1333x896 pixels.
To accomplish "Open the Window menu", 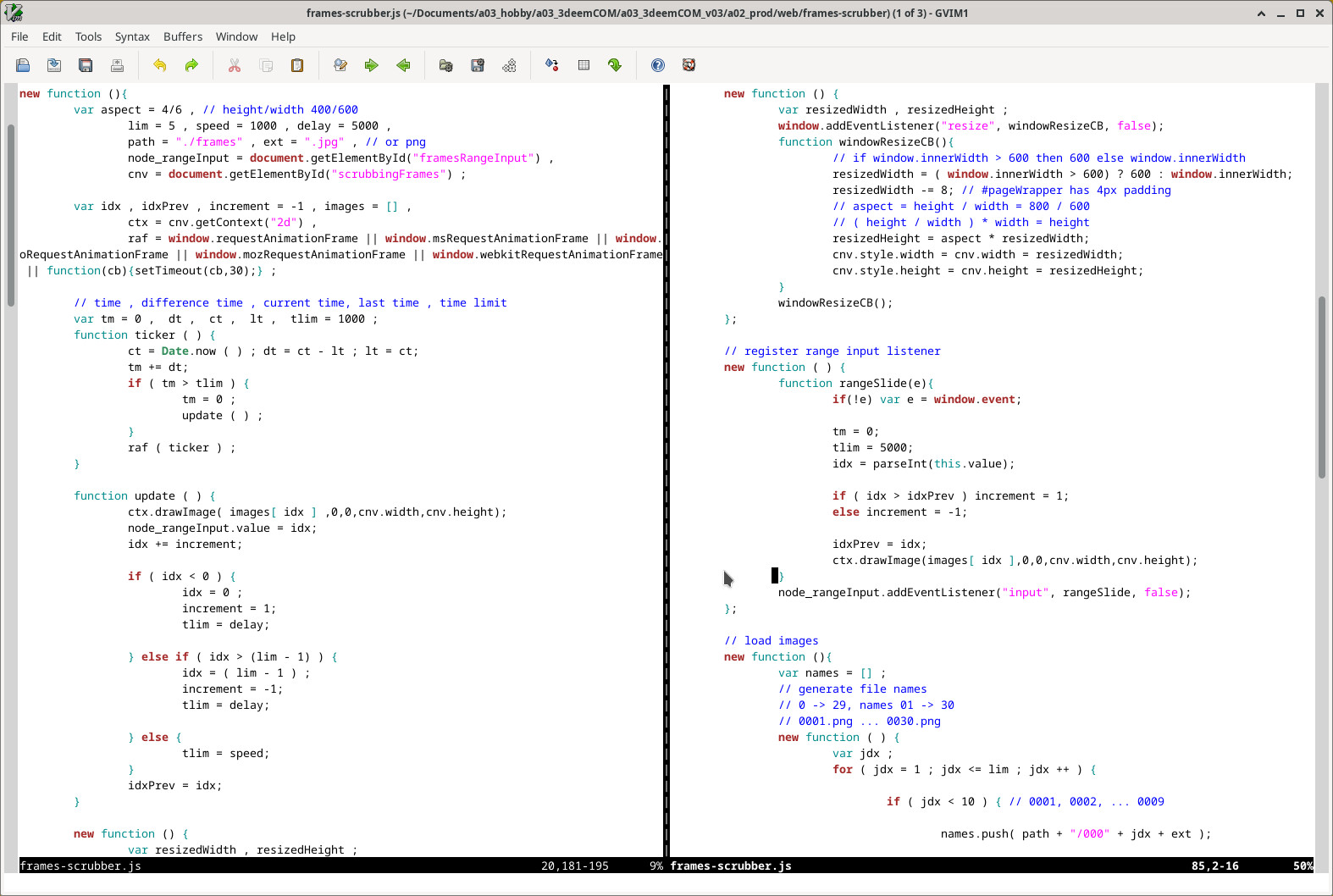I will (236, 36).
